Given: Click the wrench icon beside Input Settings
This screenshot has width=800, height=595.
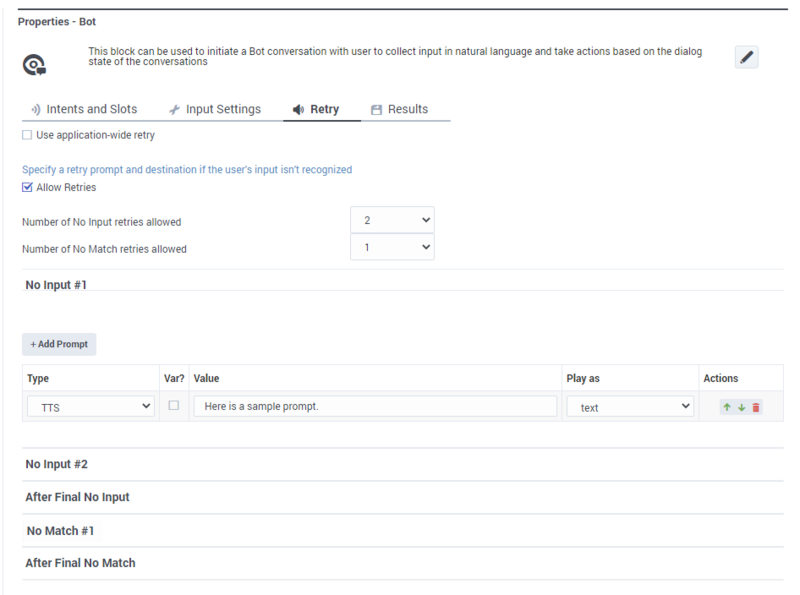Looking at the screenshot, I should [174, 109].
